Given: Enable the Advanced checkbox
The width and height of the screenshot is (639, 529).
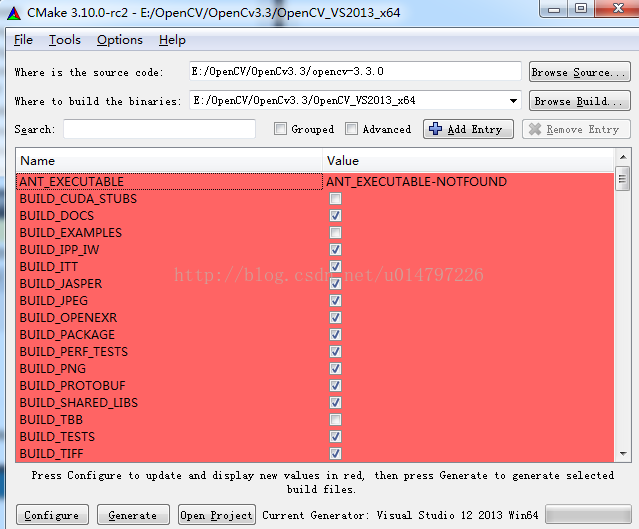Looking at the screenshot, I should [x=351, y=129].
